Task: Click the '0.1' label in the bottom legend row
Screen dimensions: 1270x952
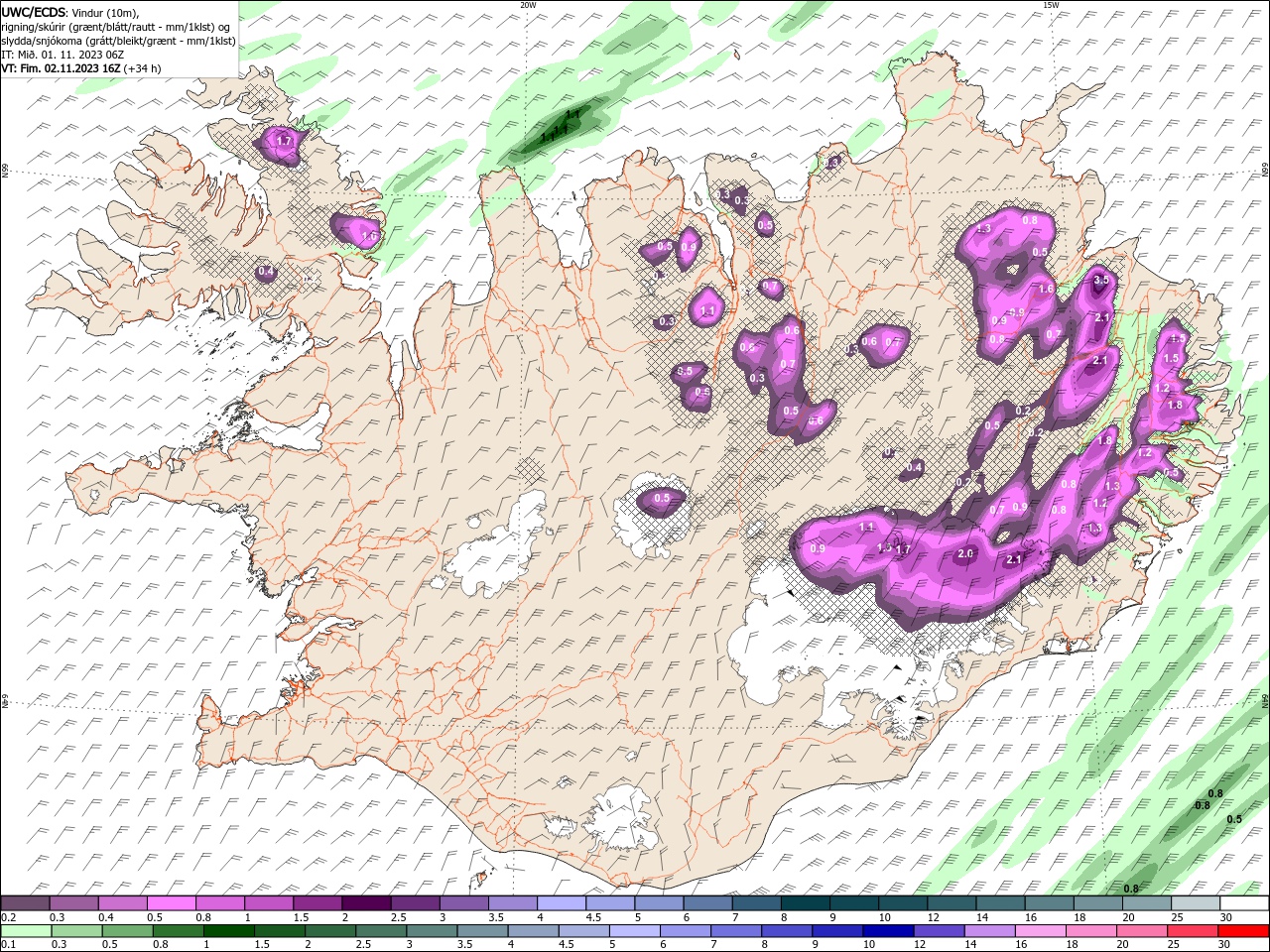Action: (x=8, y=944)
